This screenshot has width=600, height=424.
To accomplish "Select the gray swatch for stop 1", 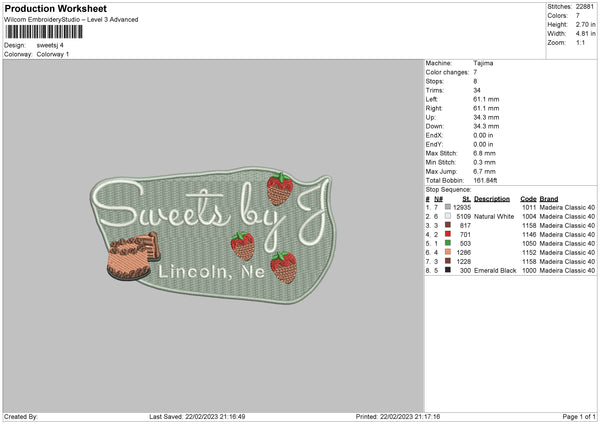I will point(448,207).
